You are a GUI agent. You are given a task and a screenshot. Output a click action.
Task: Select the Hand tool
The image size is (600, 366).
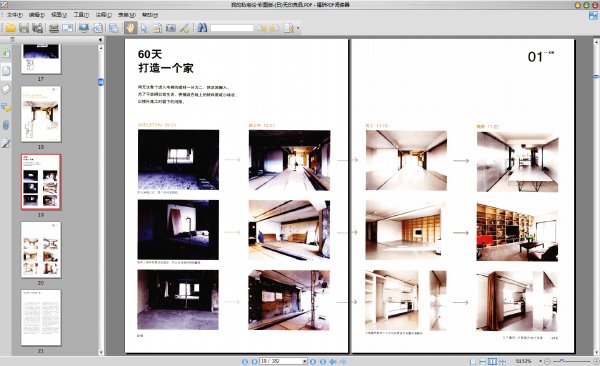click(x=130, y=28)
